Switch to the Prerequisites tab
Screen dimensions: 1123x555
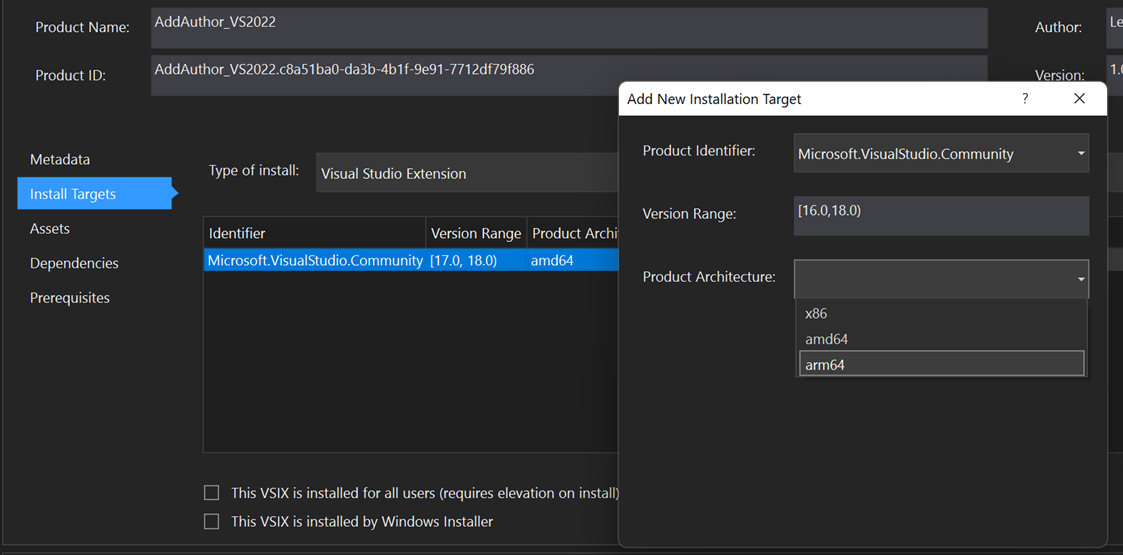click(70, 298)
